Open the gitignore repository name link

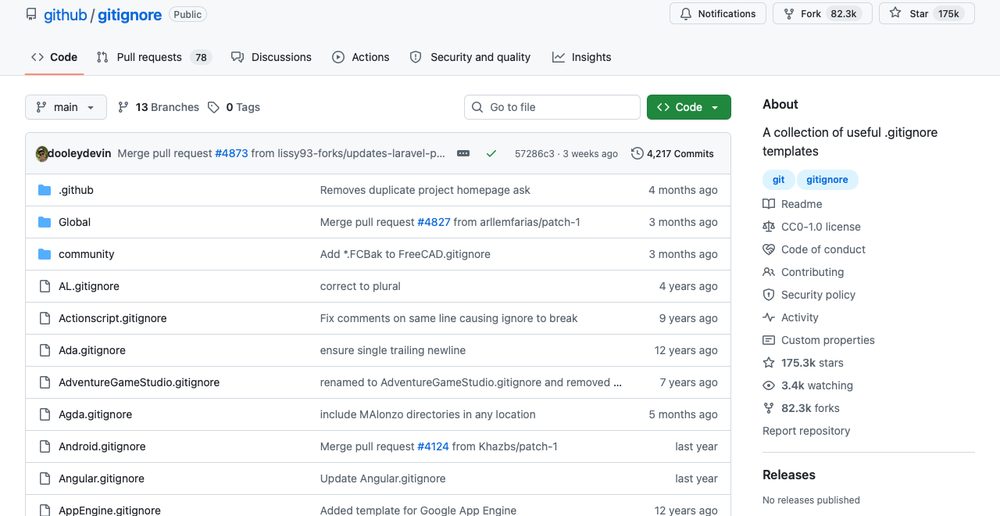point(129,15)
